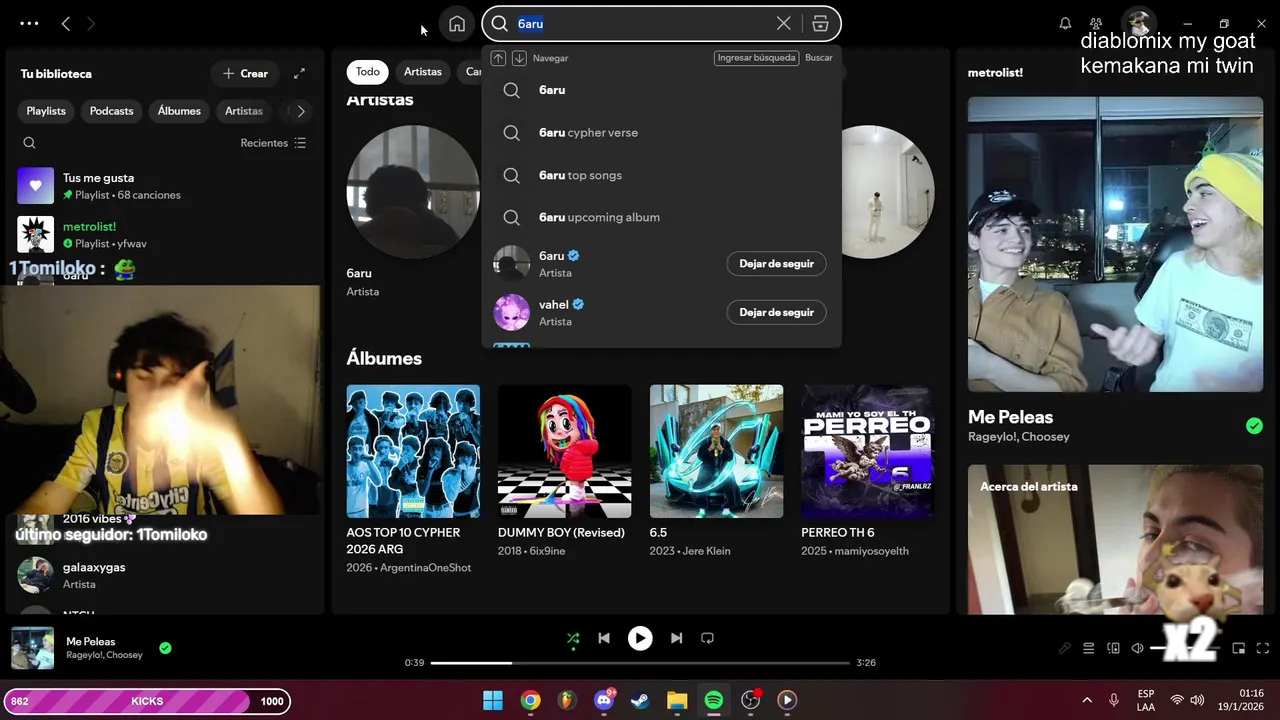Open the metrolist! playlist in library
The image size is (1280, 720).
[165, 234]
